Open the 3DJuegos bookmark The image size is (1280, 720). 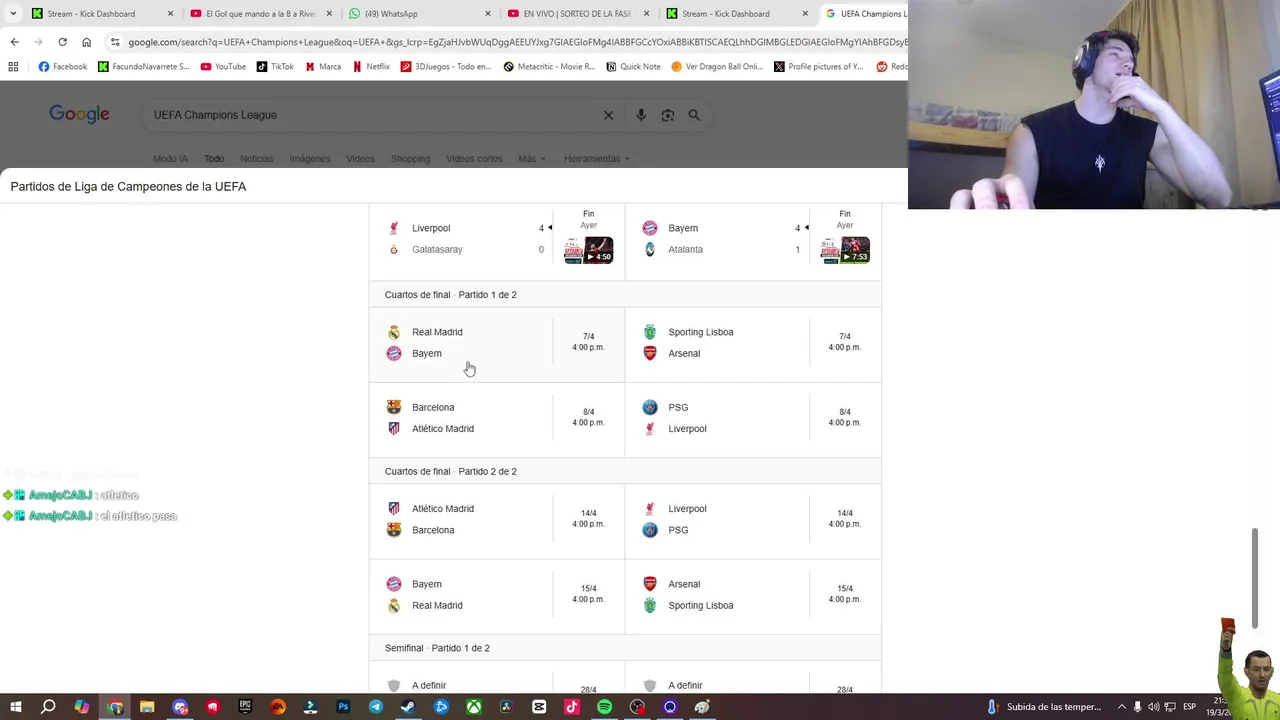click(x=446, y=67)
